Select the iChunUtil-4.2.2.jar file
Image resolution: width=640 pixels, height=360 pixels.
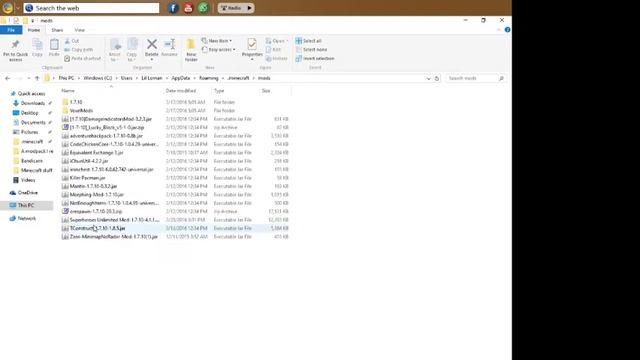(175, 161)
